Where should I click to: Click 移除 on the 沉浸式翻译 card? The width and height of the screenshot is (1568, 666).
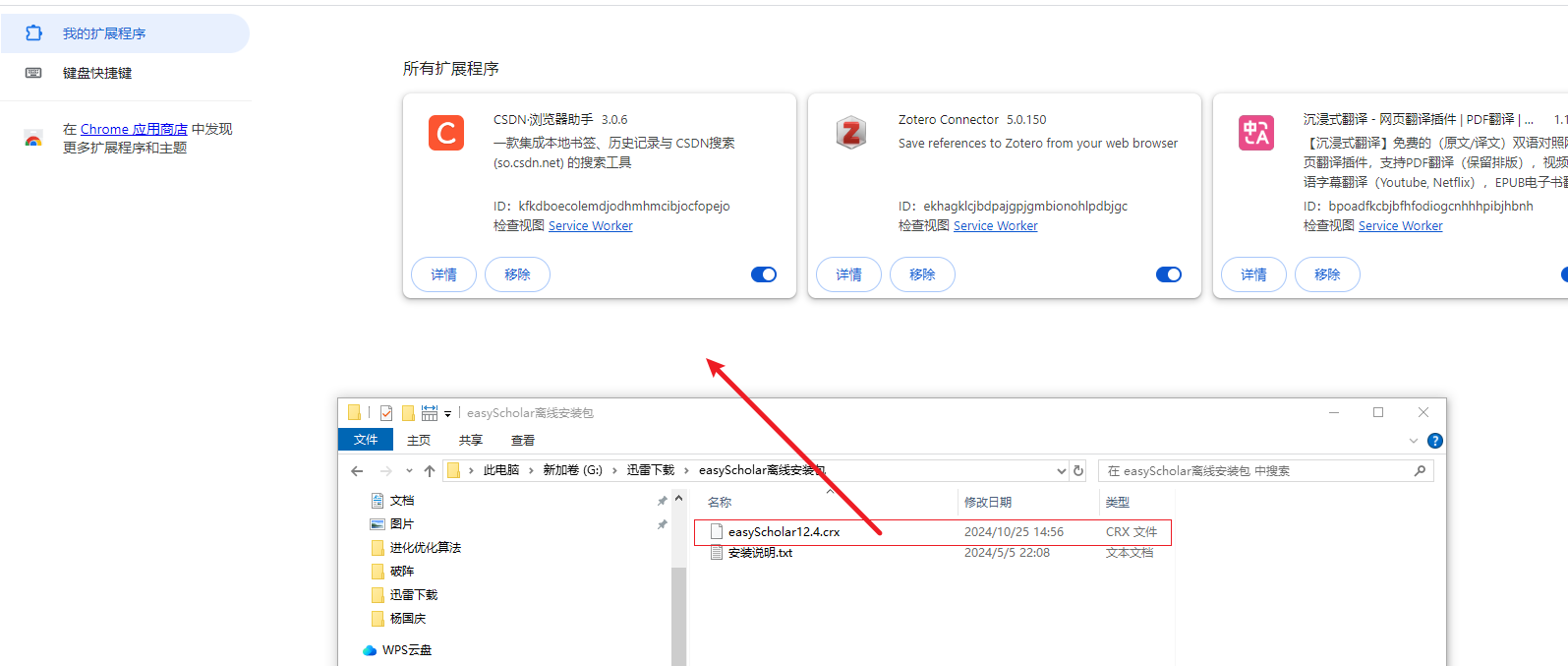(1327, 274)
